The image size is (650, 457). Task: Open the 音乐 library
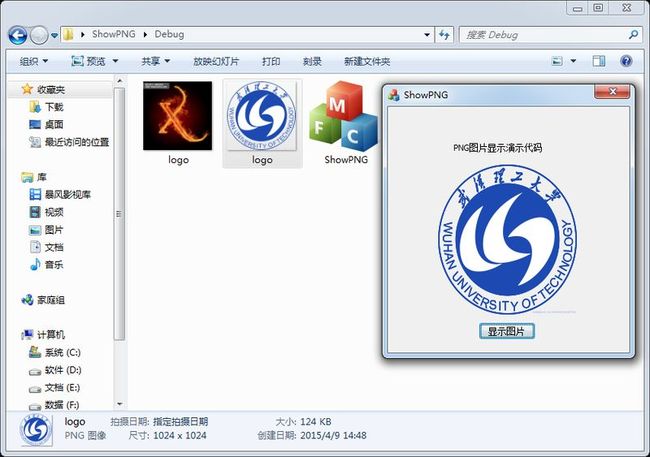coord(54,265)
